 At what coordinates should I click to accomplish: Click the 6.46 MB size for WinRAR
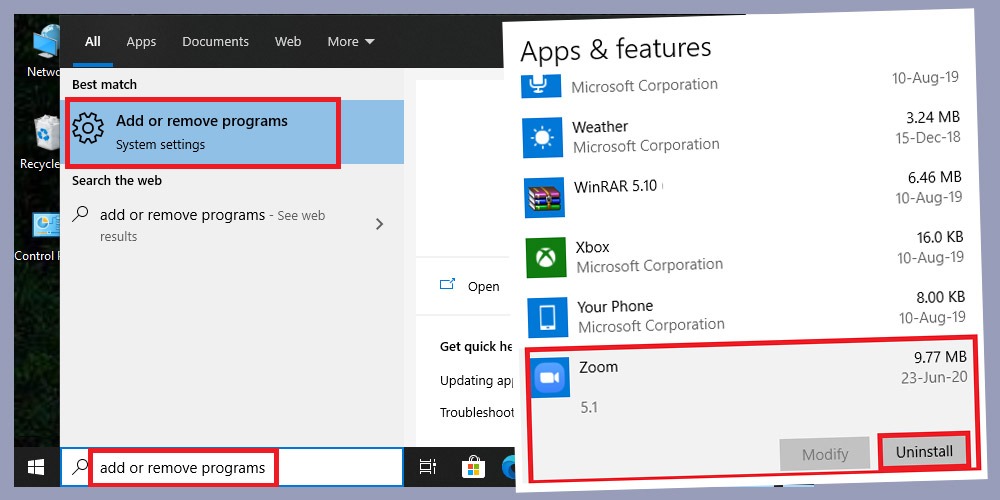click(x=935, y=177)
